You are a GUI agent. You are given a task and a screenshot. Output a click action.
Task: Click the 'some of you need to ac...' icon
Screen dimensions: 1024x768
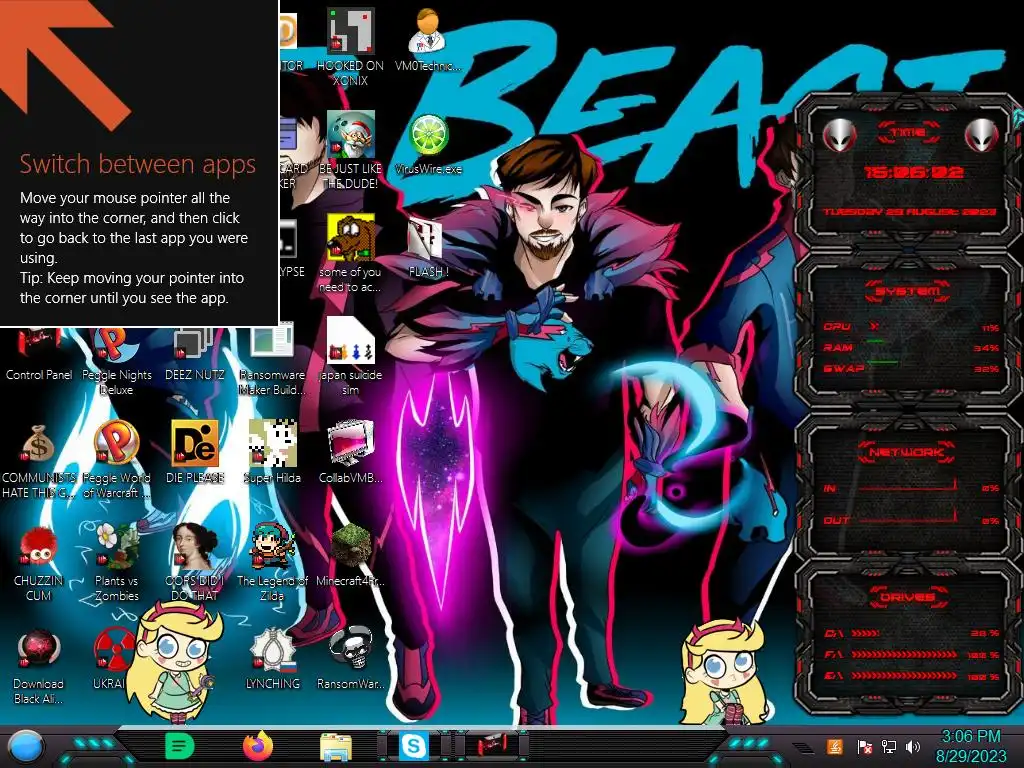click(x=350, y=253)
